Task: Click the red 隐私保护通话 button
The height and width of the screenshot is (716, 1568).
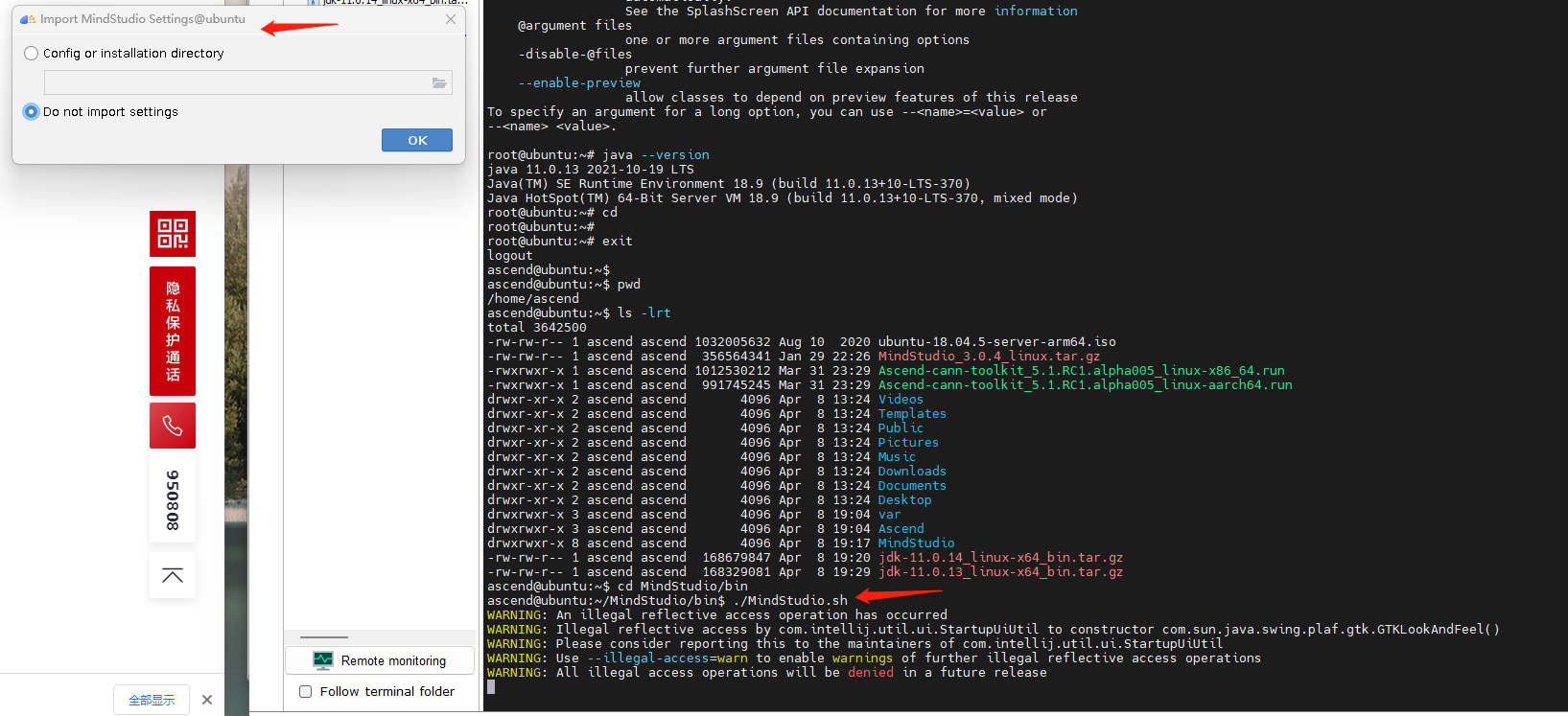Action: pos(173,332)
